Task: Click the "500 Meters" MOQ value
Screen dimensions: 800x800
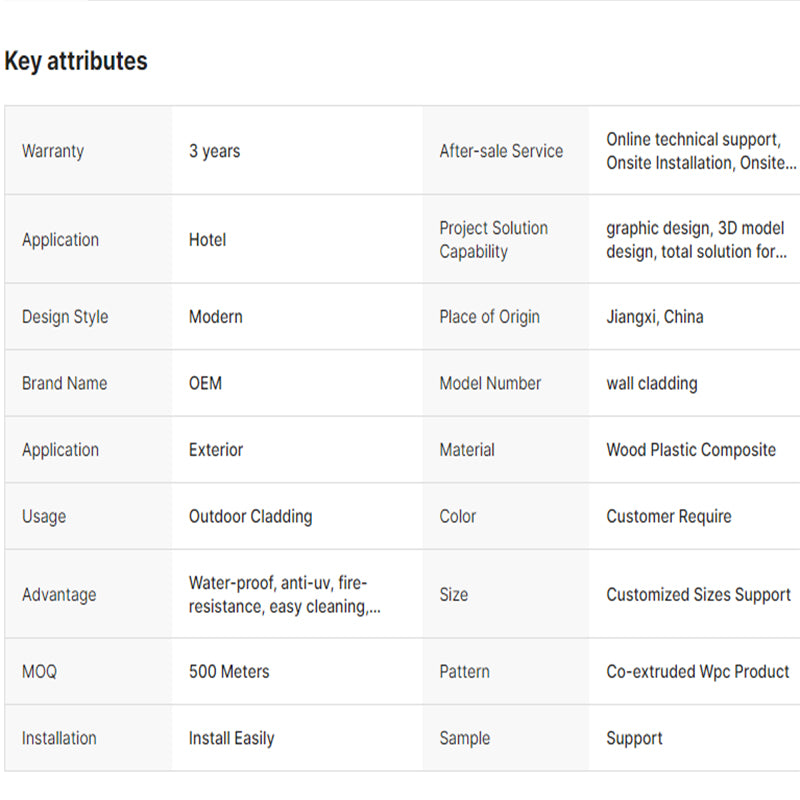Action: click(229, 672)
